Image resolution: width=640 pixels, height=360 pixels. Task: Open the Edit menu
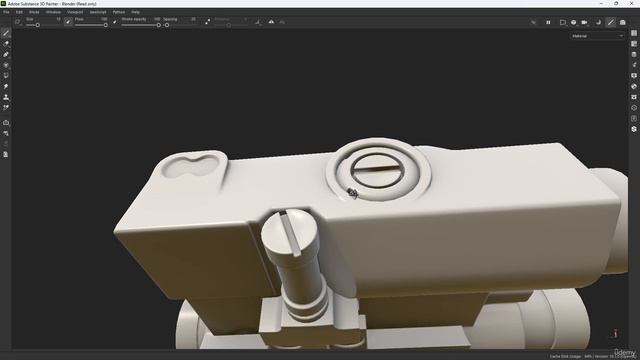click(19, 12)
